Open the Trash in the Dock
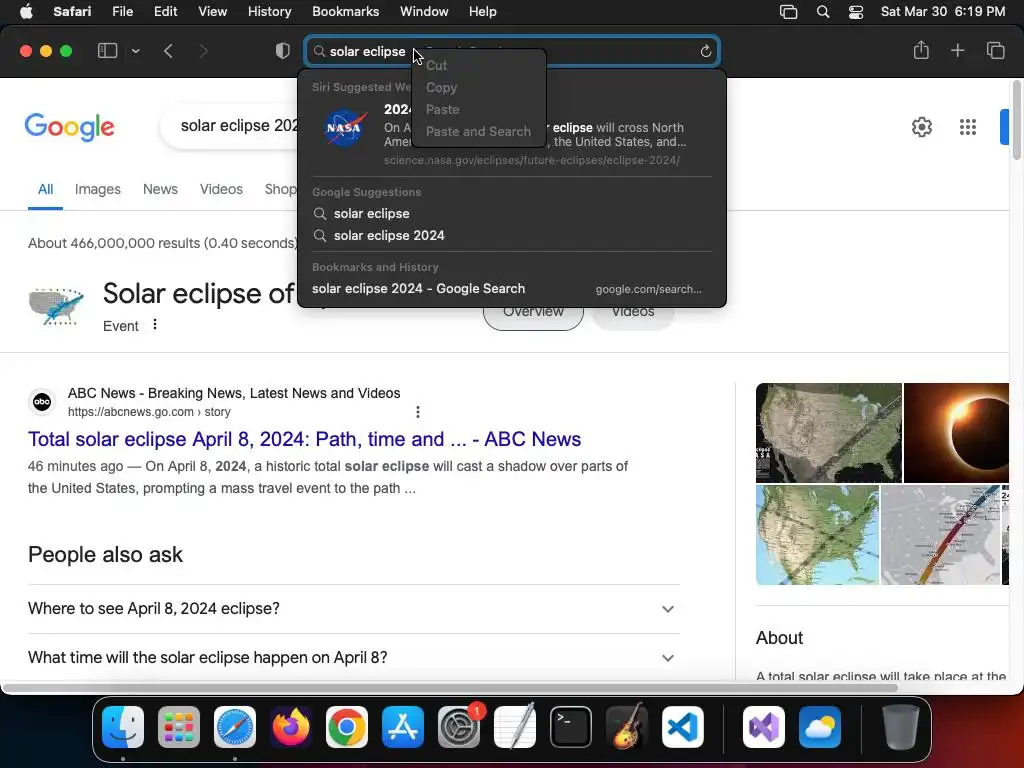Screen dimensions: 1024x768 coord(901,727)
